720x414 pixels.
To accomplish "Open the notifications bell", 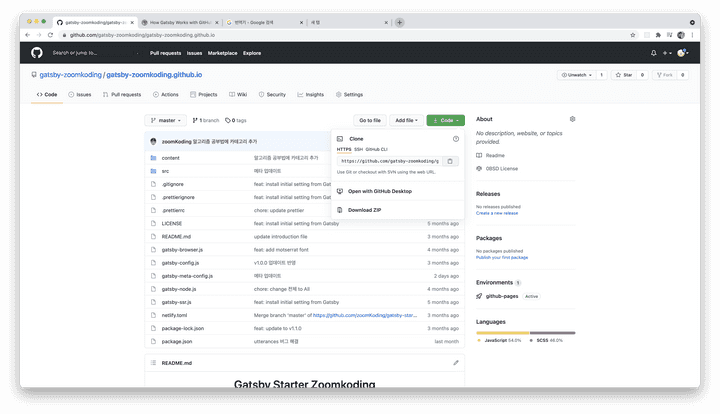I will tap(653, 53).
